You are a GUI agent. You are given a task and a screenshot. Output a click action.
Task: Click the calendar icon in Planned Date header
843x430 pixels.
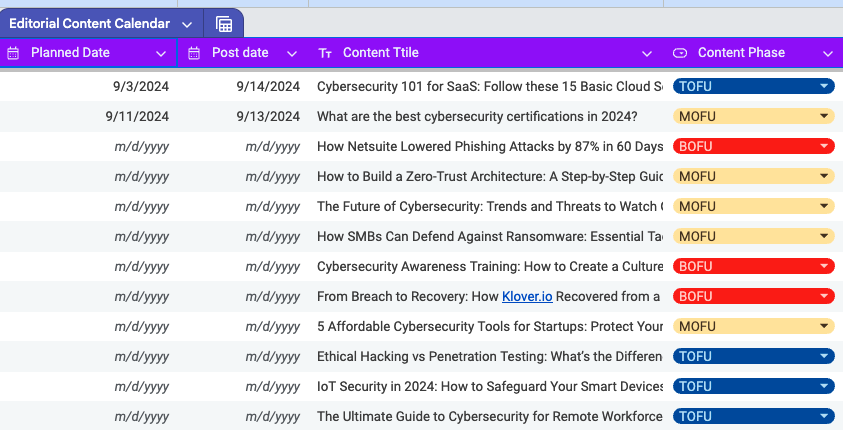coord(14,53)
